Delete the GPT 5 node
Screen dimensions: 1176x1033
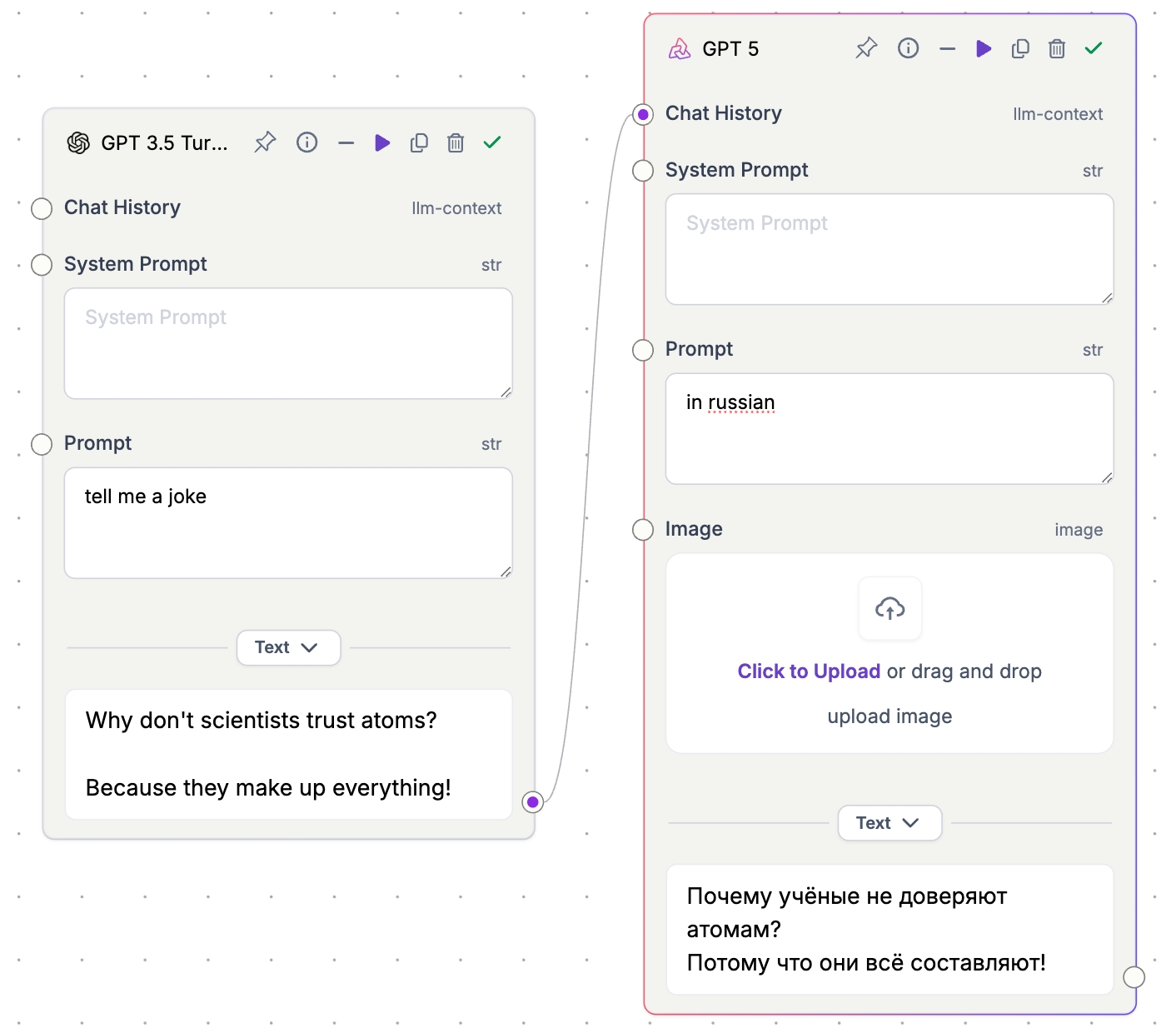coord(1057,48)
